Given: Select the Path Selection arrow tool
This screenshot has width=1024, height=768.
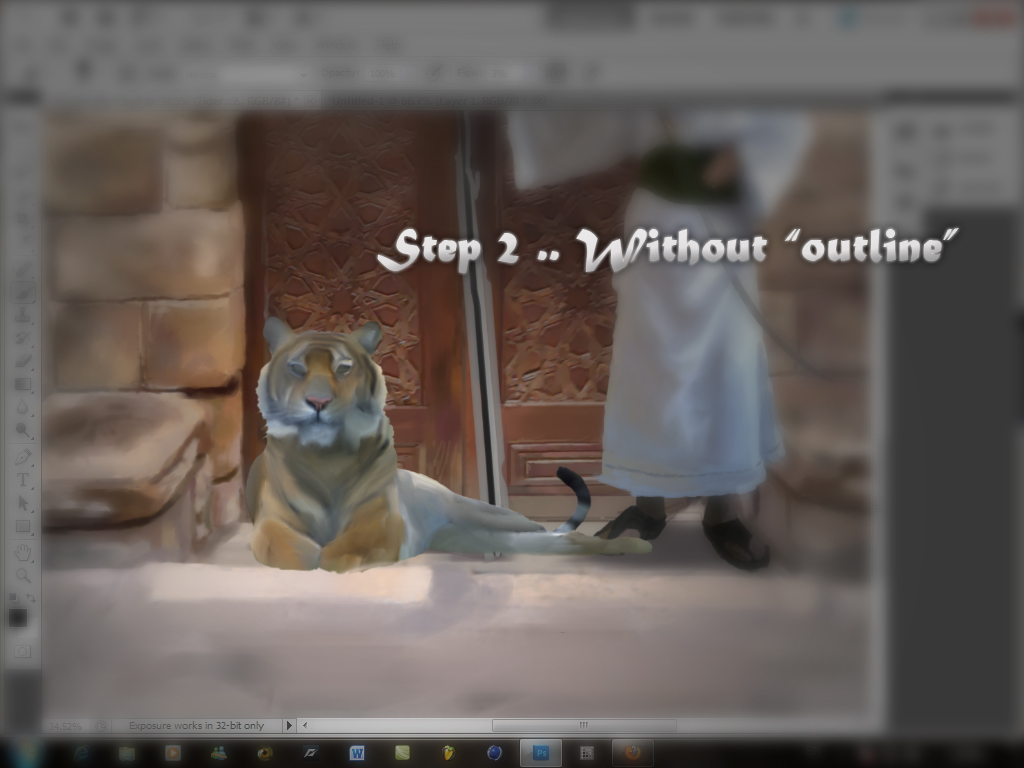Looking at the screenshot, I should (x=23, y=503).
